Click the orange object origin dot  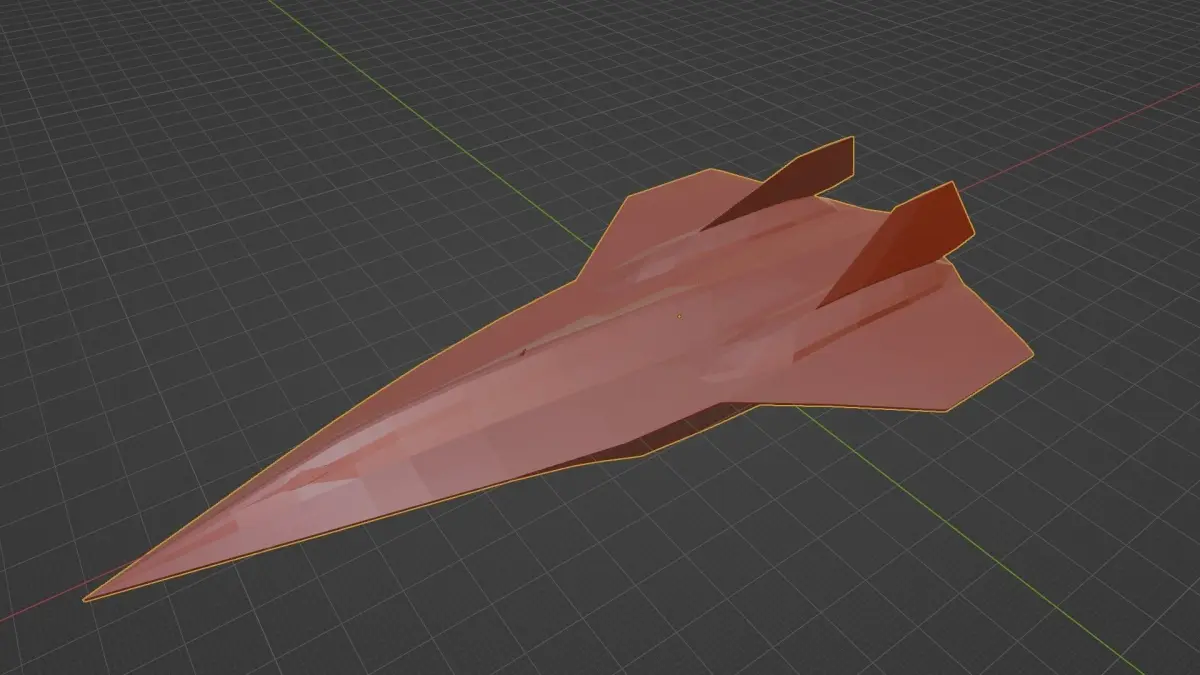(x=679, y=316)
